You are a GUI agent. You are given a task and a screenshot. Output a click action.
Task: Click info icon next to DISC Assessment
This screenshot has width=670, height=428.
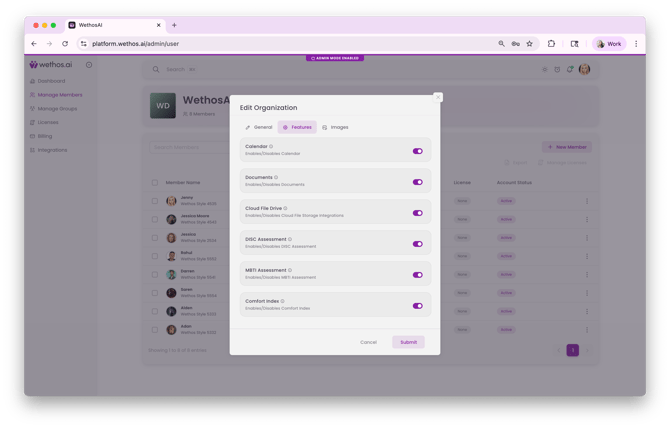click(290, 240)
